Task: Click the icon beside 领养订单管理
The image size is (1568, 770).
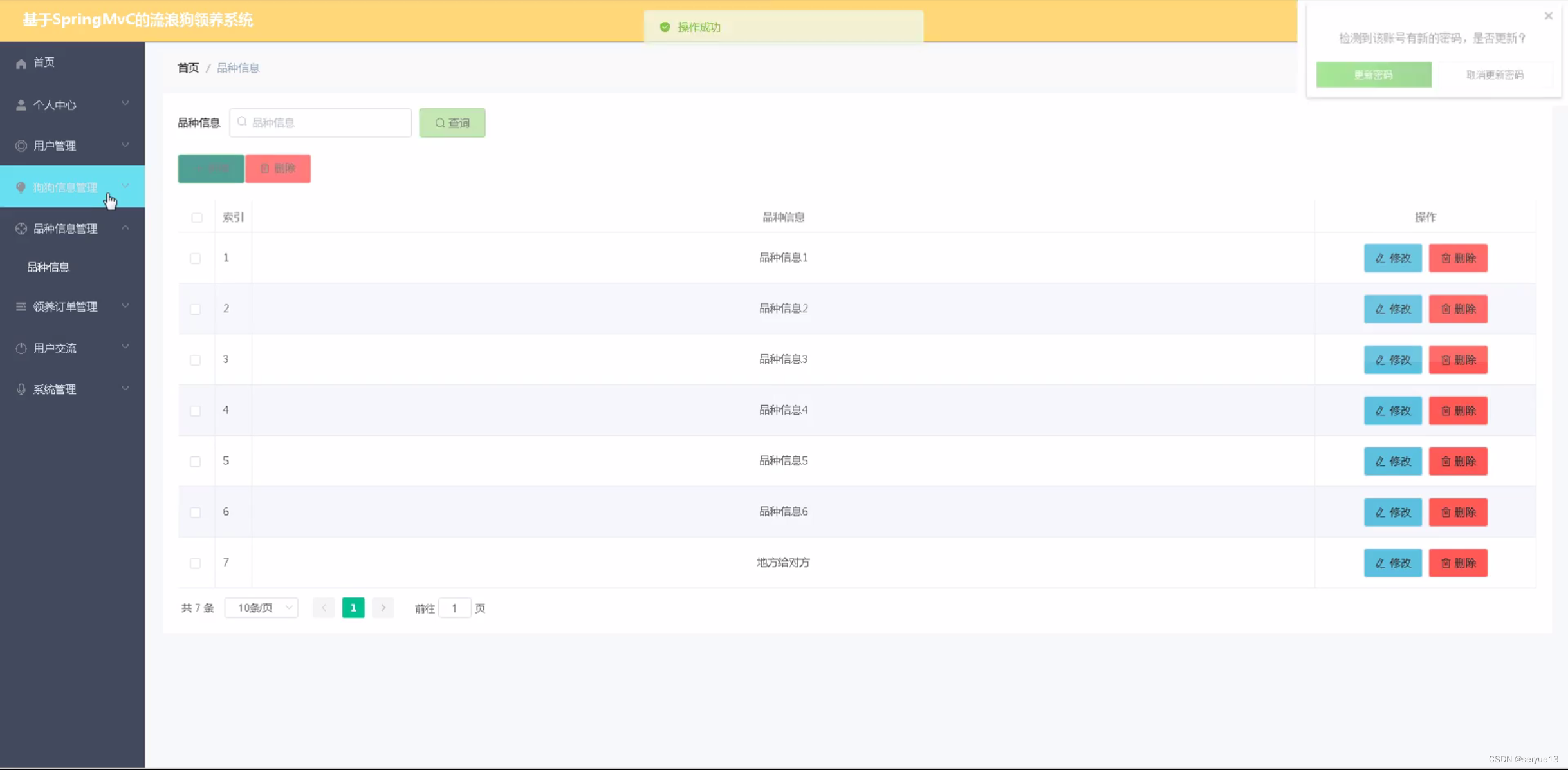Action: pyautogui.click(x=21, y=306)
